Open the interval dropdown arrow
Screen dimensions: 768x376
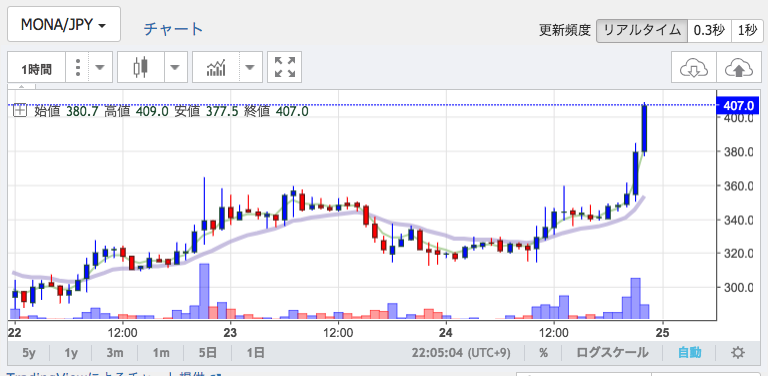pyautogui.click(x=100, y=67)
